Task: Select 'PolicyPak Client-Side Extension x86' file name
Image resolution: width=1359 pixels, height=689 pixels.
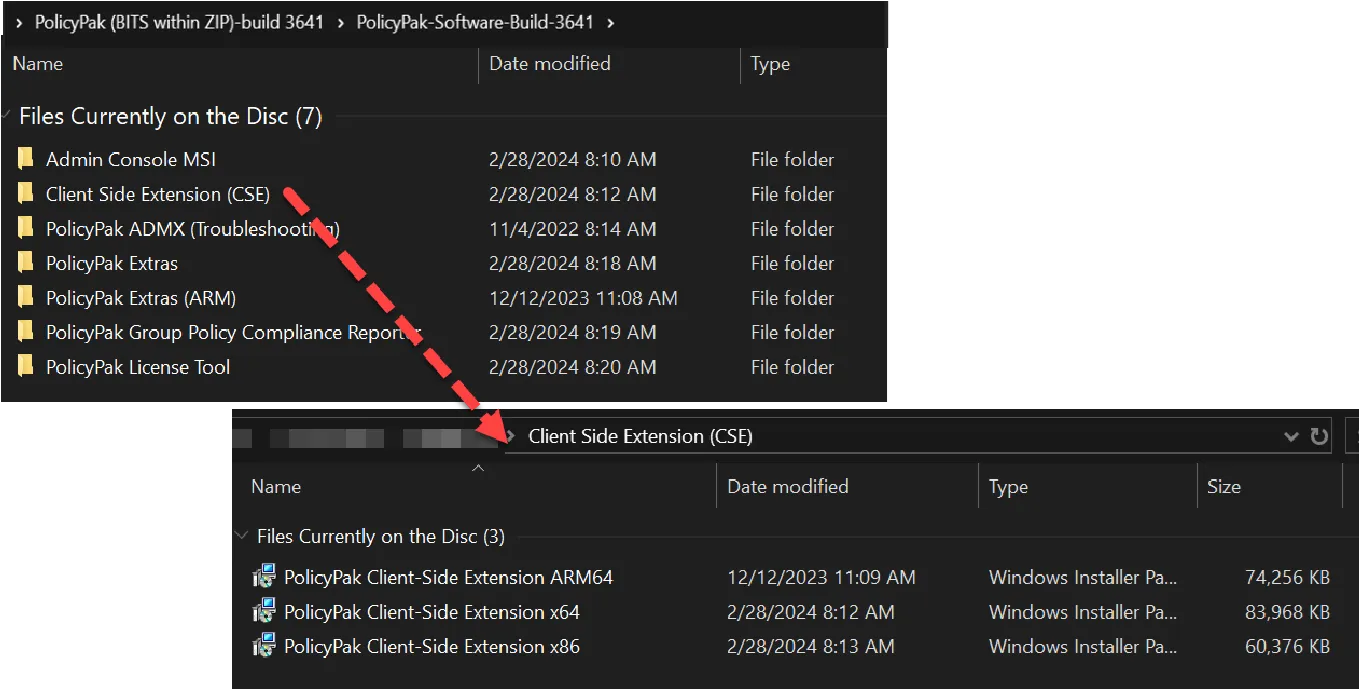Action: pyautogui.click(x=432, y=646)
